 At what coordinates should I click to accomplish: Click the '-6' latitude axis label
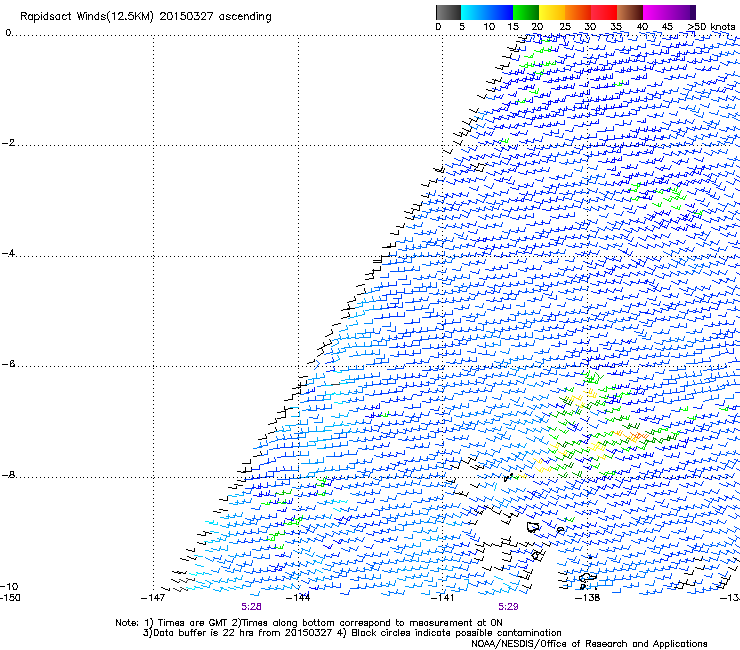[x=9, y=364]
